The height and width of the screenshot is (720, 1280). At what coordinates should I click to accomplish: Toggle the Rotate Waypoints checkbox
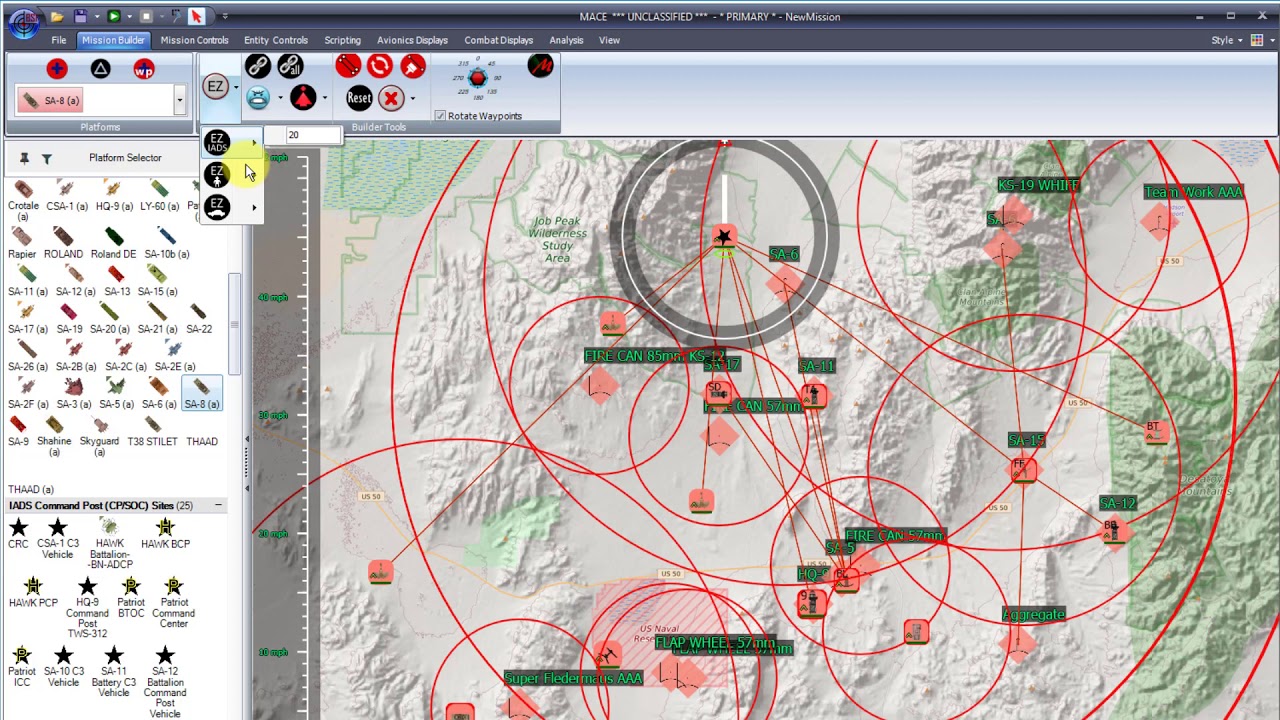click(x=440, y=116)
